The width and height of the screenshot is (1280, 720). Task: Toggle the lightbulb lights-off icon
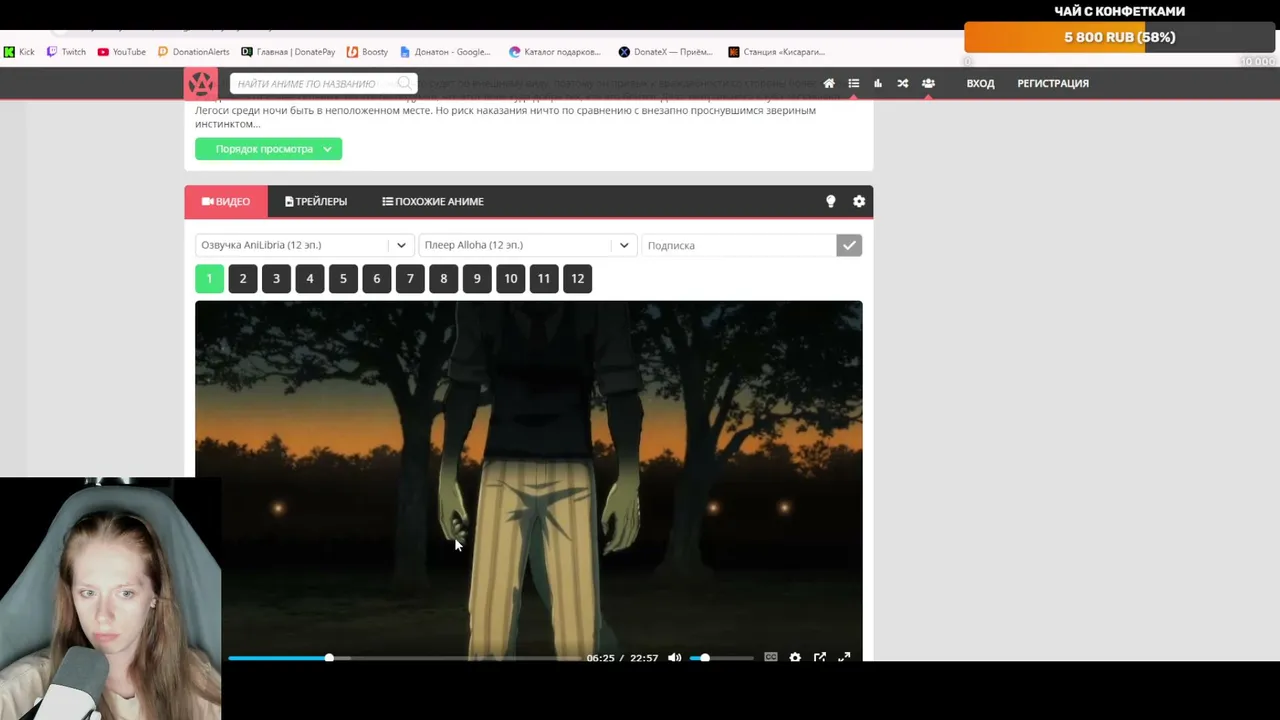(830, 201)
